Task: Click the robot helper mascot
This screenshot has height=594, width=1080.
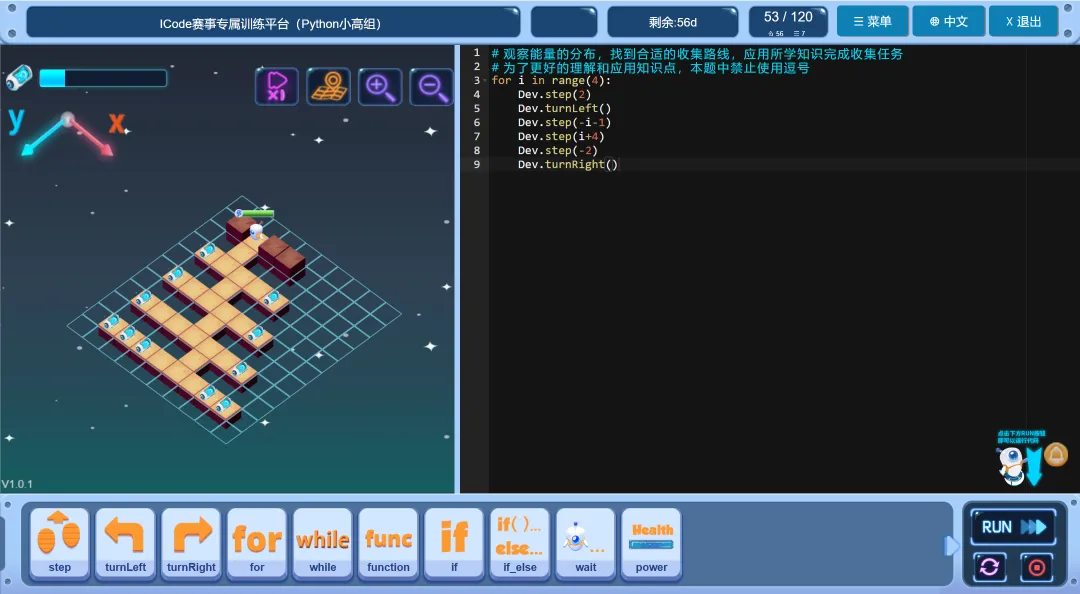Action: [1011, 465]
